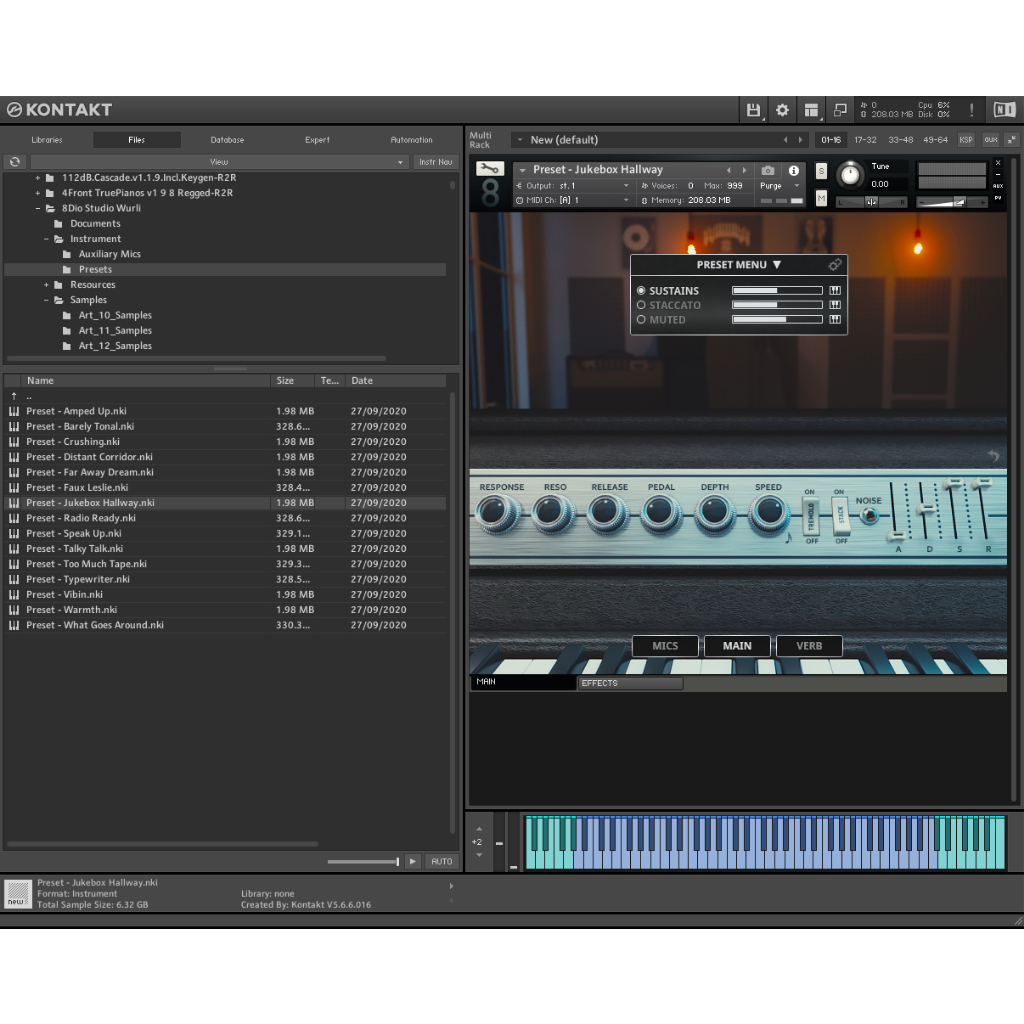Expand the 112dB.Cascade folder
Viewport: 1024px width, 1024px height.
click(38, 178)
